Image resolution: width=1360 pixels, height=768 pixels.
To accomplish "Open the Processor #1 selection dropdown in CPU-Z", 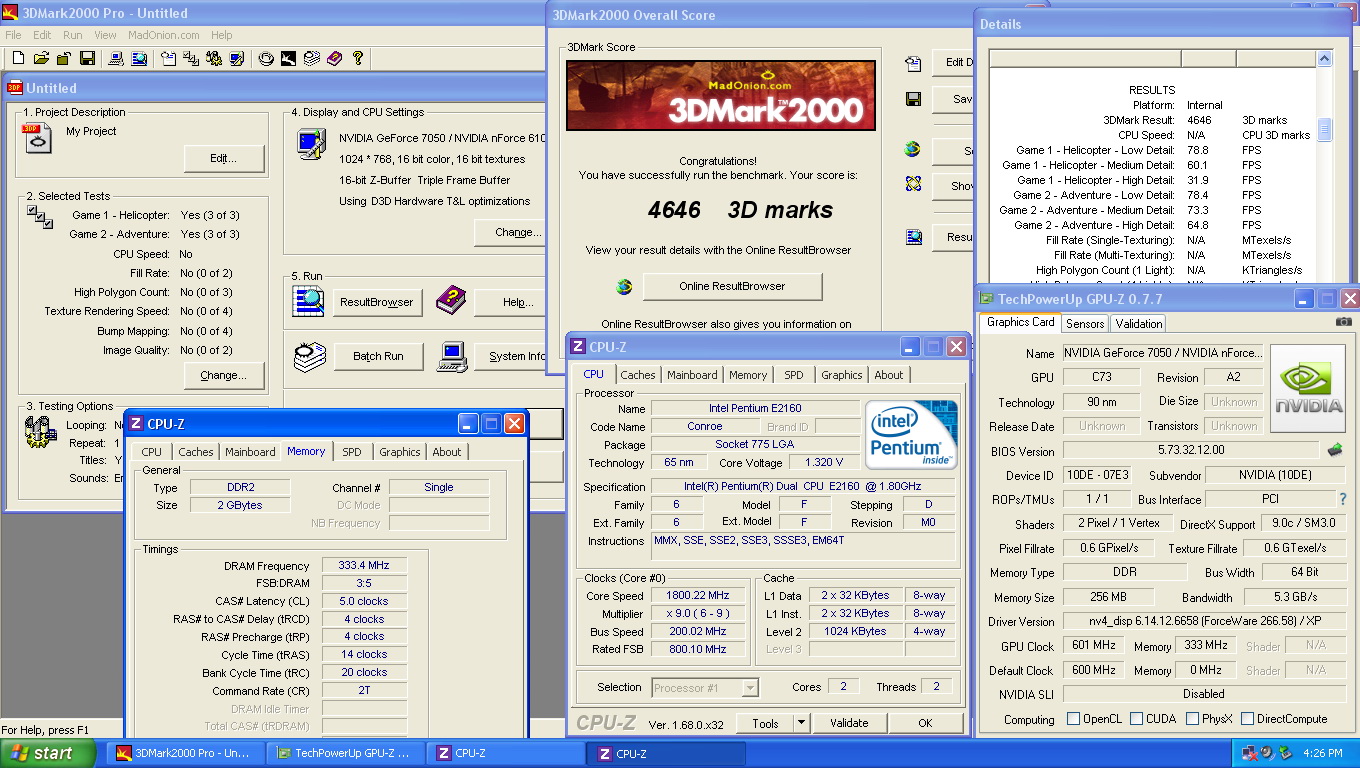I will [x=750, y=687].
